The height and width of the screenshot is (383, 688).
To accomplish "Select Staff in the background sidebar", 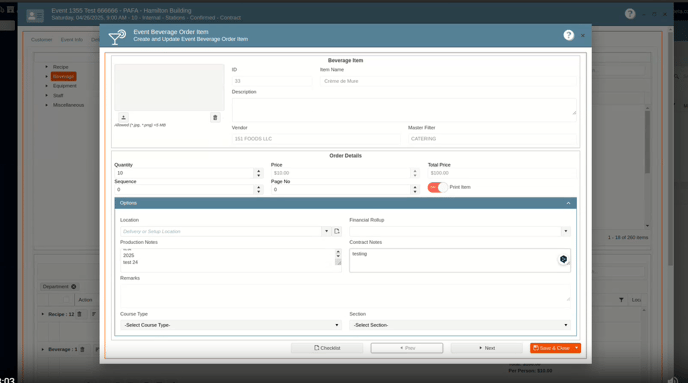I will click(58, 96).
